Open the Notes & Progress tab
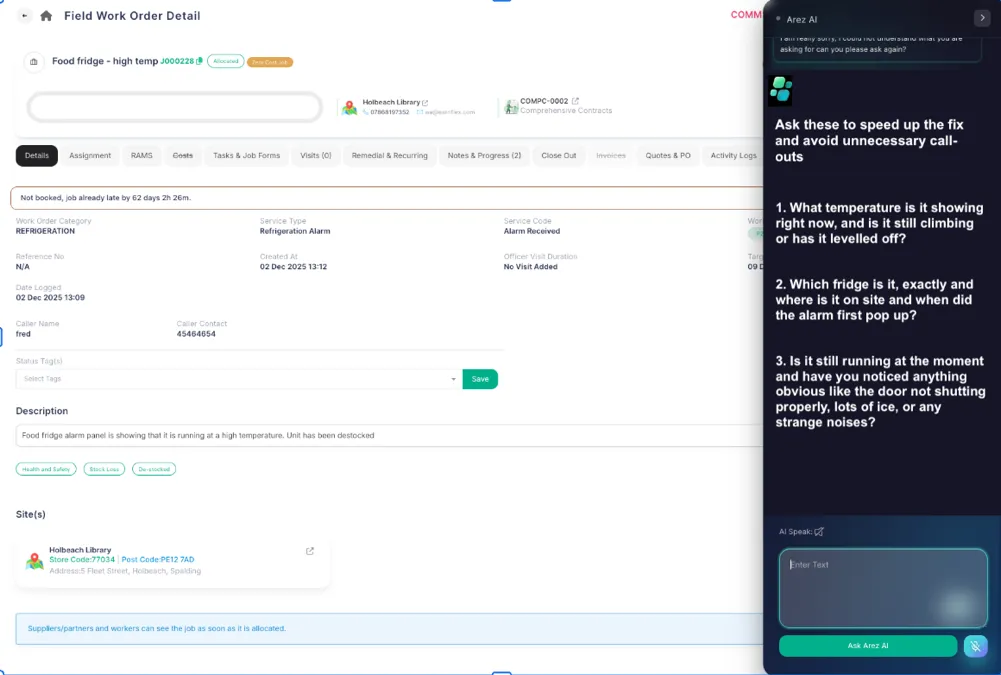1001x675 pixels. 484,156
